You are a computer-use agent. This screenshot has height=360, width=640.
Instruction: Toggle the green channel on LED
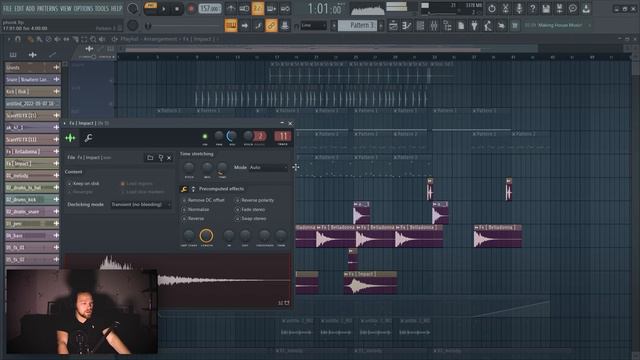pyautogui.click(x=205, y=136)
